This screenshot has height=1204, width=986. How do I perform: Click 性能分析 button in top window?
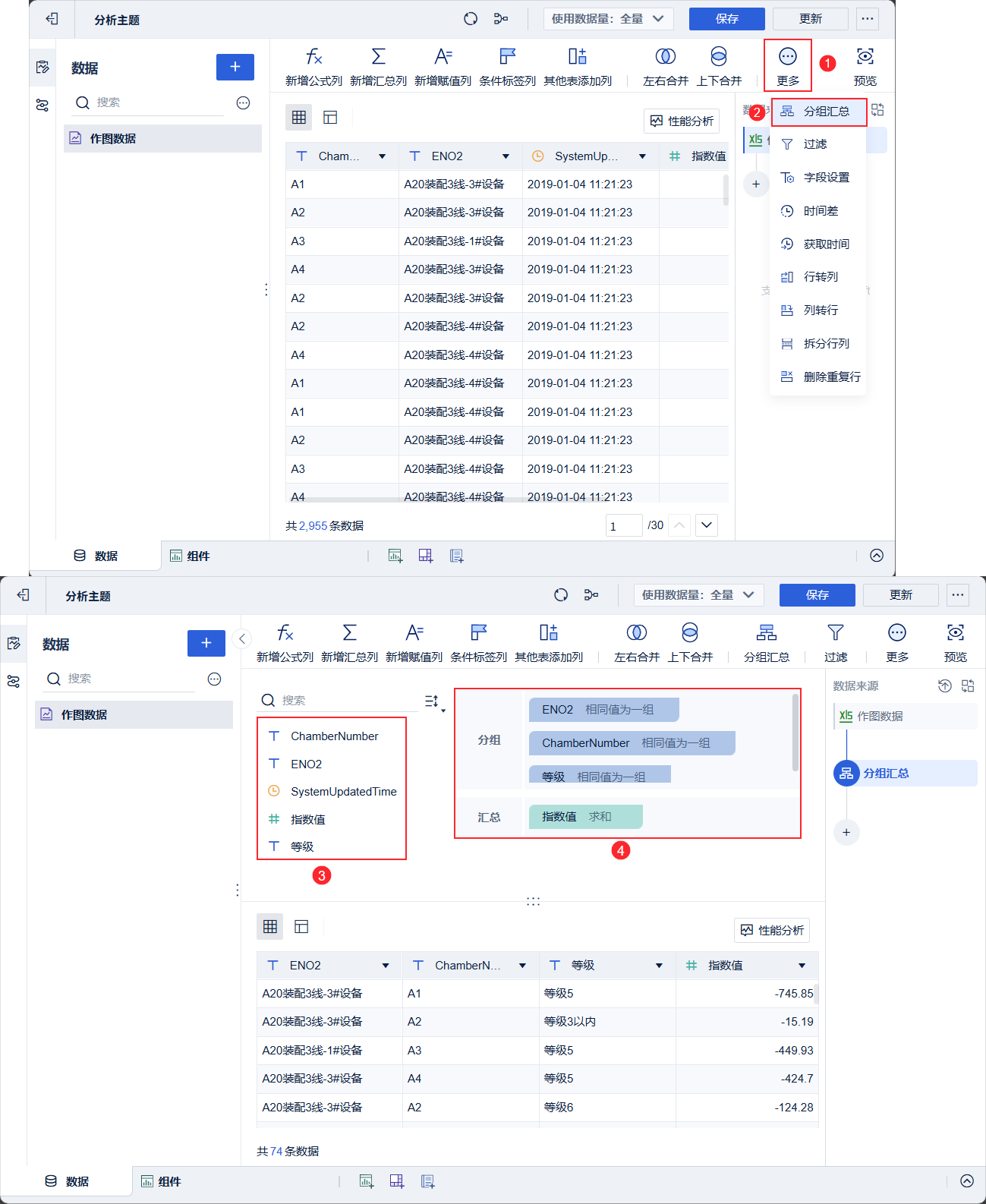[682, 121]
